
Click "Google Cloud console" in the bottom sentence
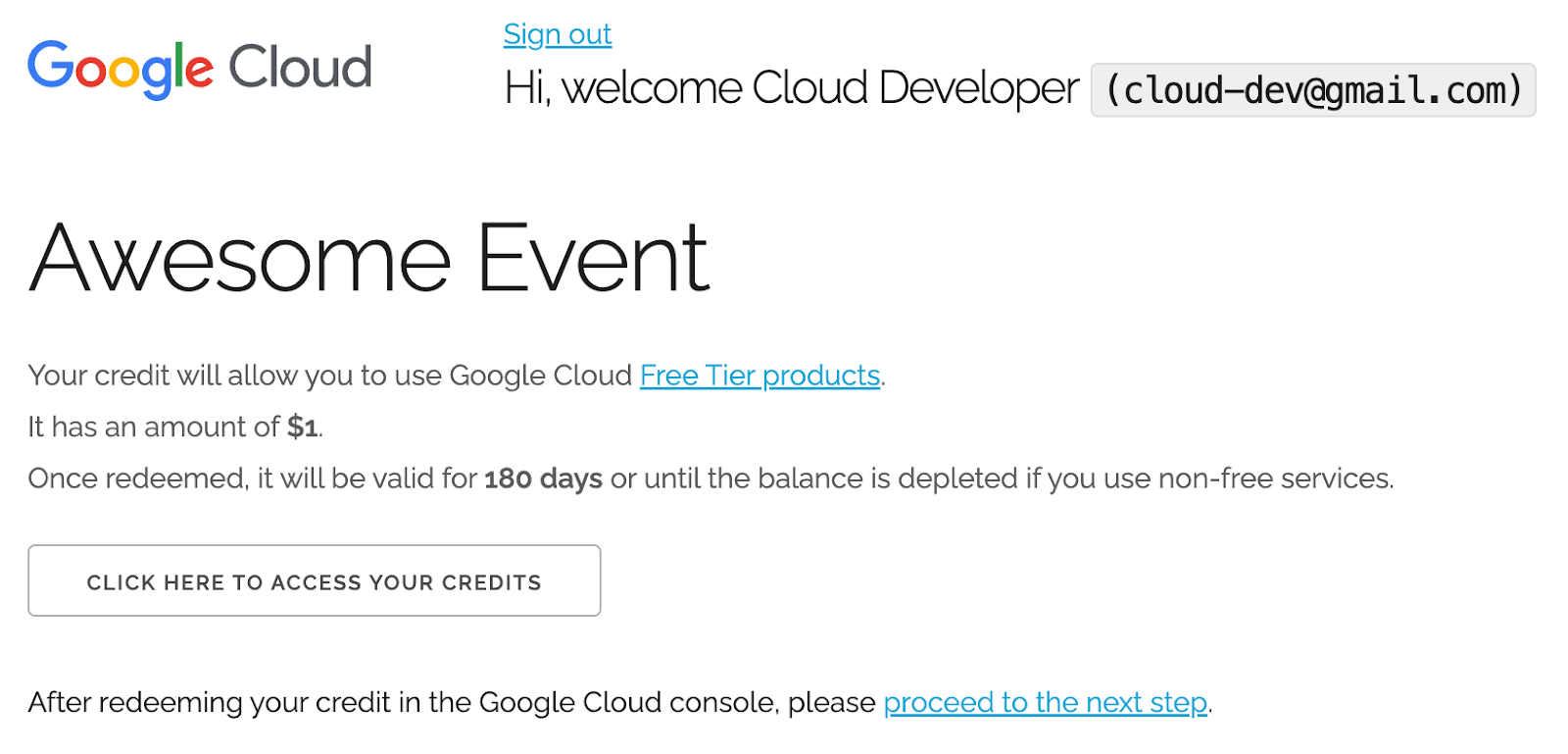(x=628, y=703)
